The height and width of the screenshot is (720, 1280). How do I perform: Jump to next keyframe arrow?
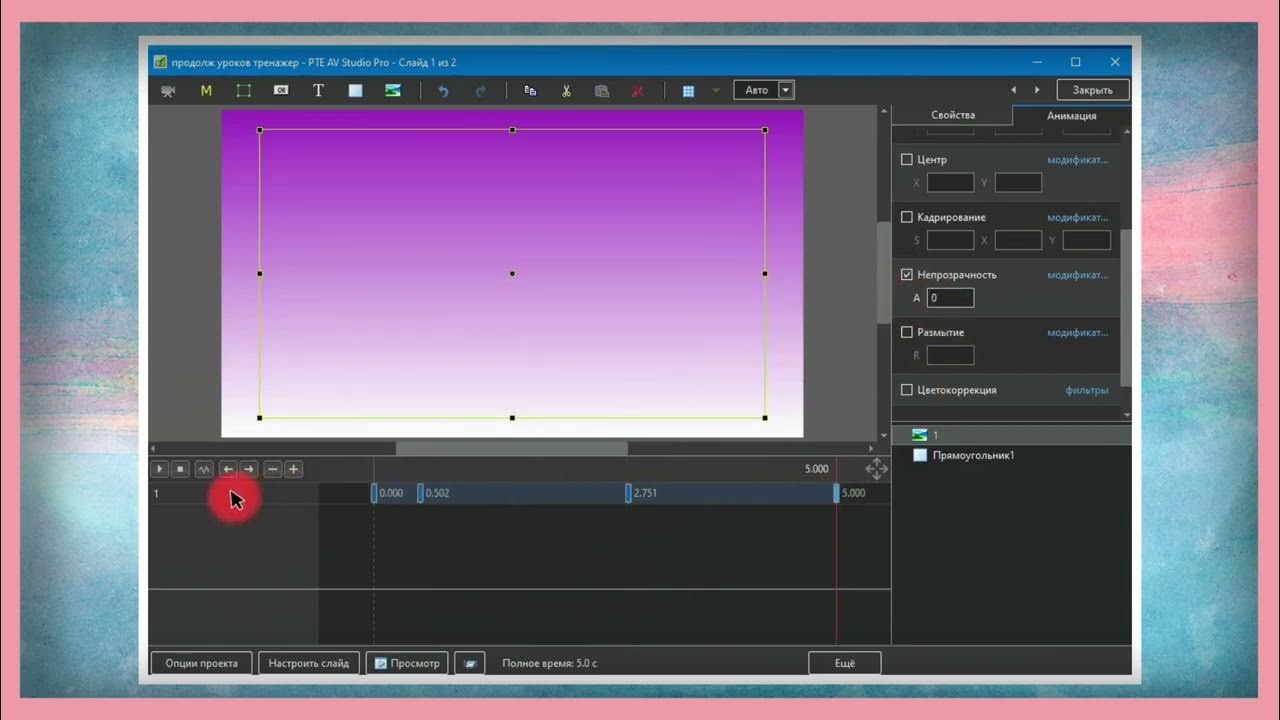tap(248, 469)
